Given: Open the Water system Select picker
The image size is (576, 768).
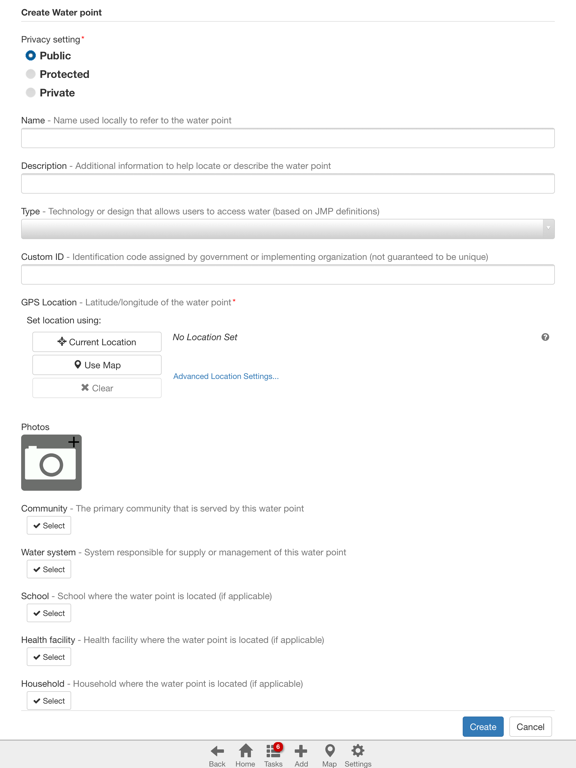Looking at the screenshot, I should pyautogui.click(x=49, y=569).
